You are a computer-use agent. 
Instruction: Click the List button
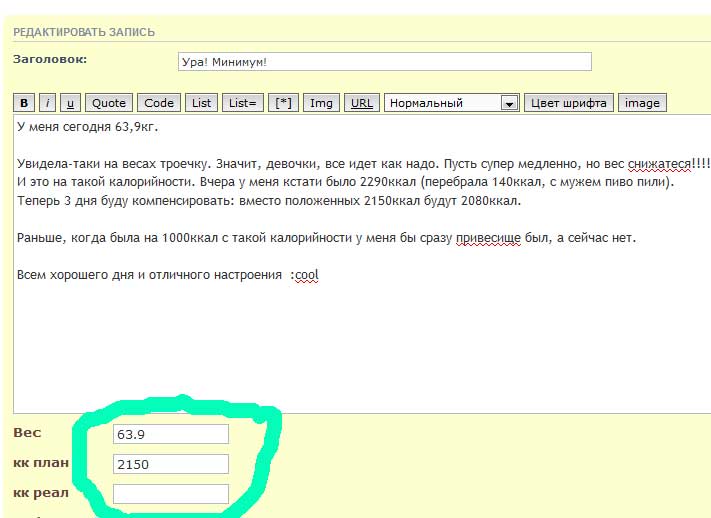[x=202, y=103]
